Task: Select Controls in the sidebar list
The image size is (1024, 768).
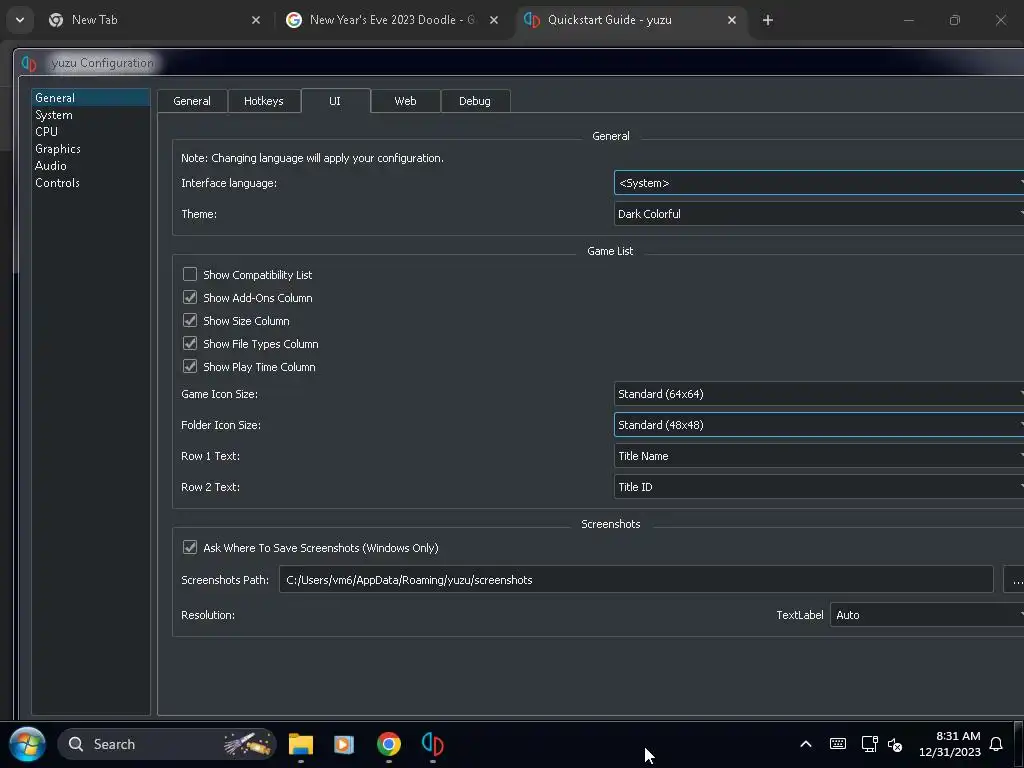Action: pos(91,183)
